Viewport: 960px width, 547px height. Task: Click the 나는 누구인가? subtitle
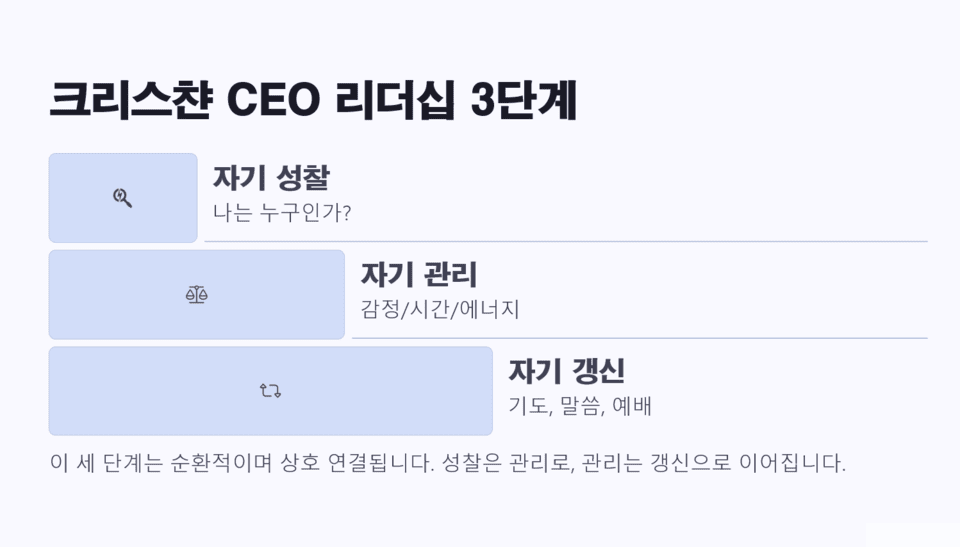pos(282,213)
